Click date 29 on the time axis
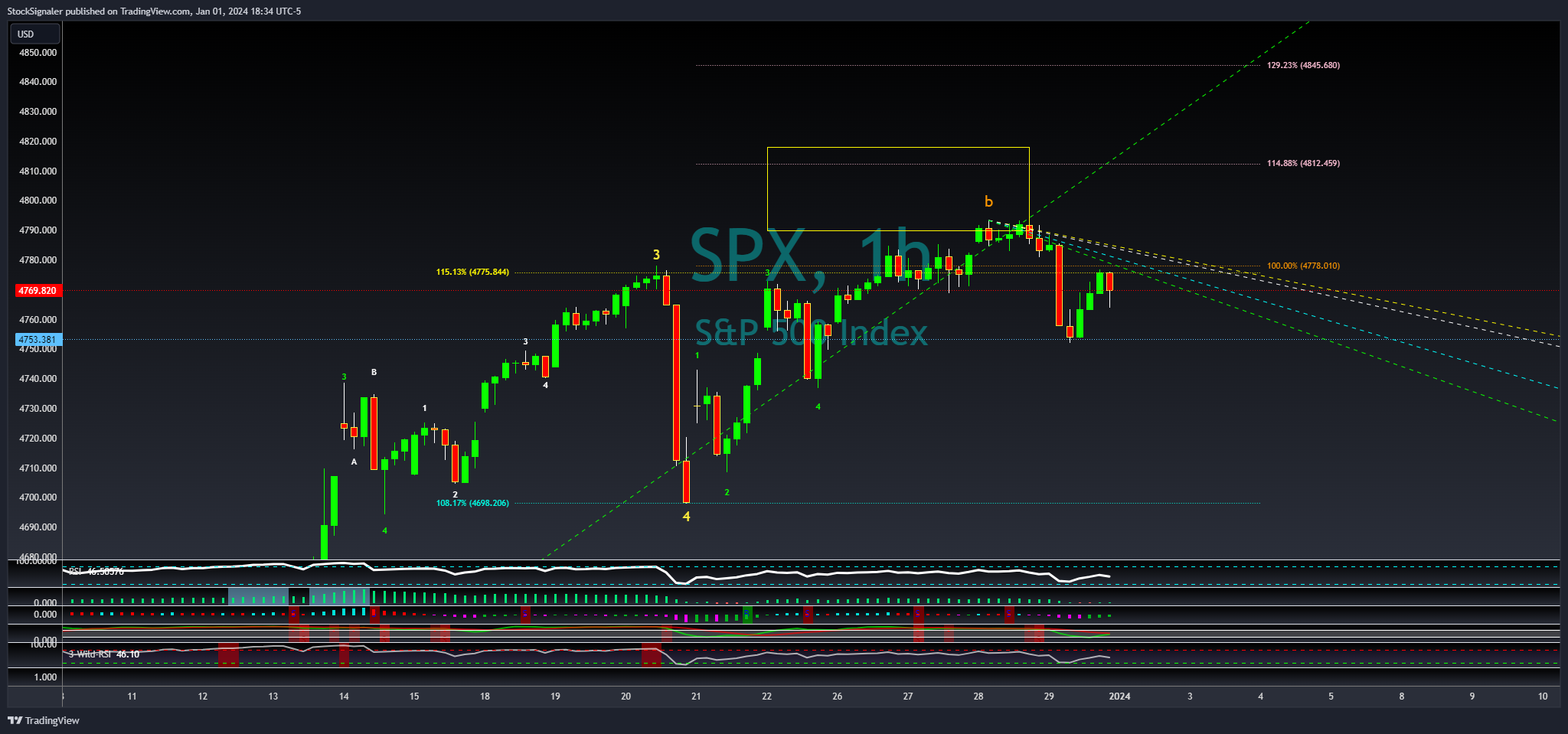This screenshot has height=734, width=1568. pyautogui.click(x=1049, y=696)
